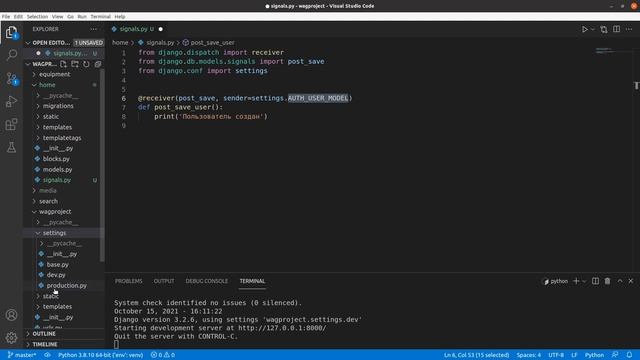The image size is (640, 360).
Task: Open the File menu
Action: tap(6, 17)
